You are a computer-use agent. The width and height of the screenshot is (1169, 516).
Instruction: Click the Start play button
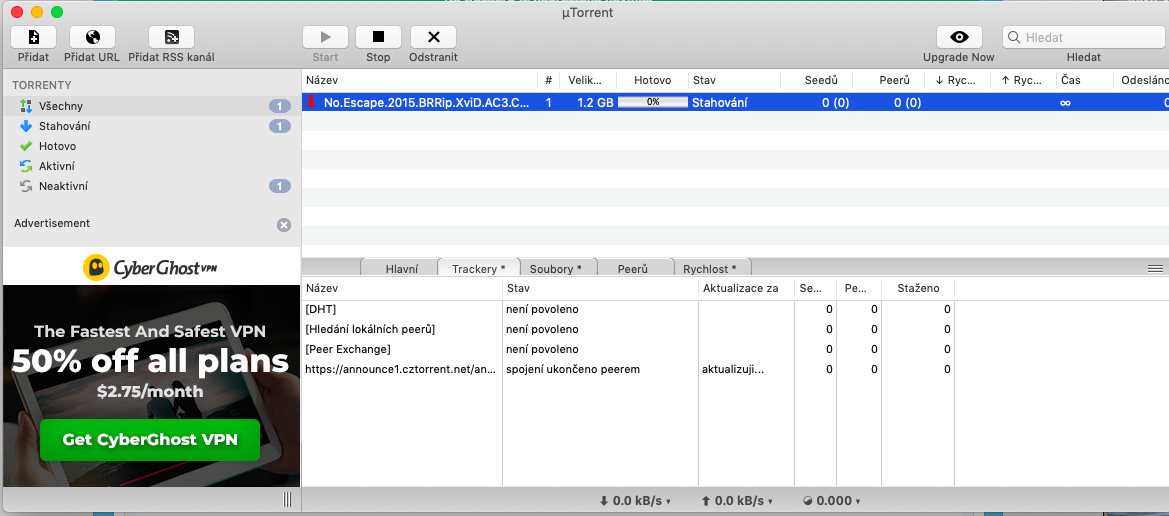click(325, 37)
